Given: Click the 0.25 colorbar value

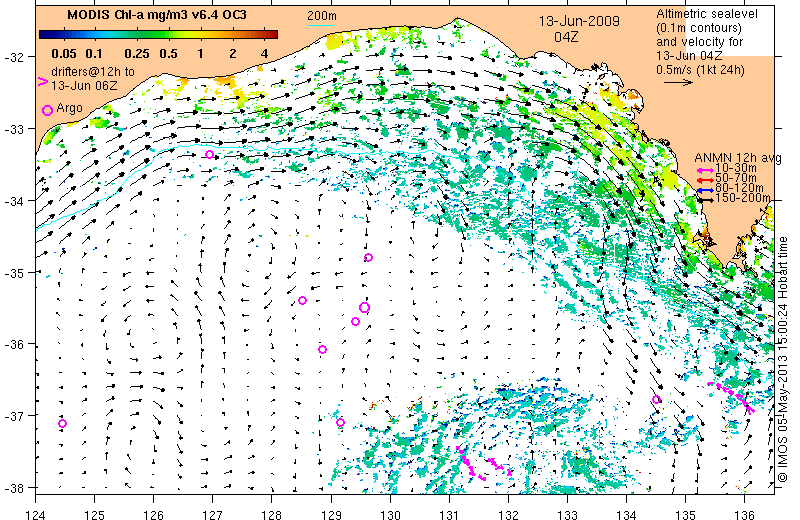Looking at the screenshot, I should pyautogui.click(x=137, y=54).
